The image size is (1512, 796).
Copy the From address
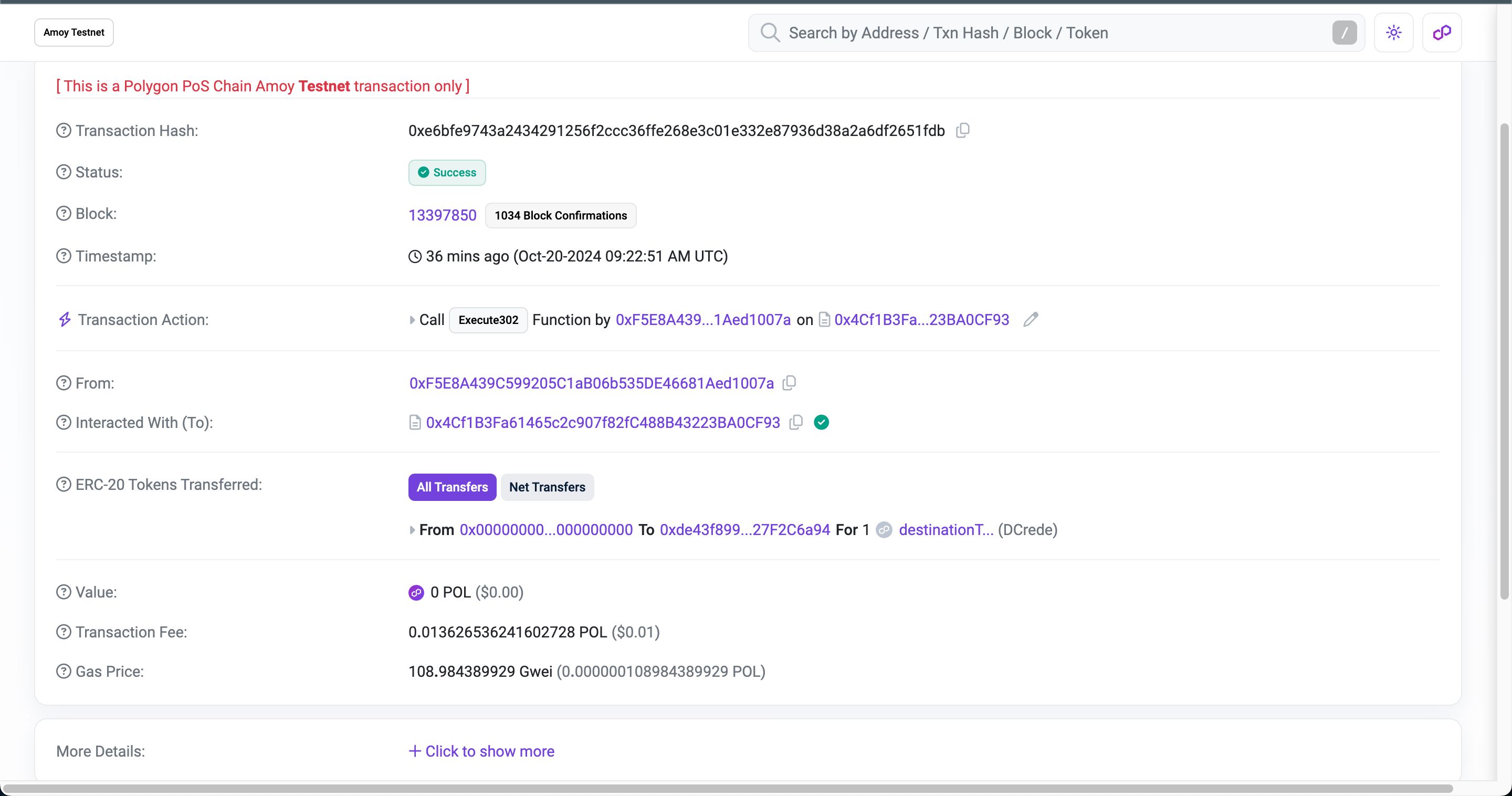pos(790,383)
